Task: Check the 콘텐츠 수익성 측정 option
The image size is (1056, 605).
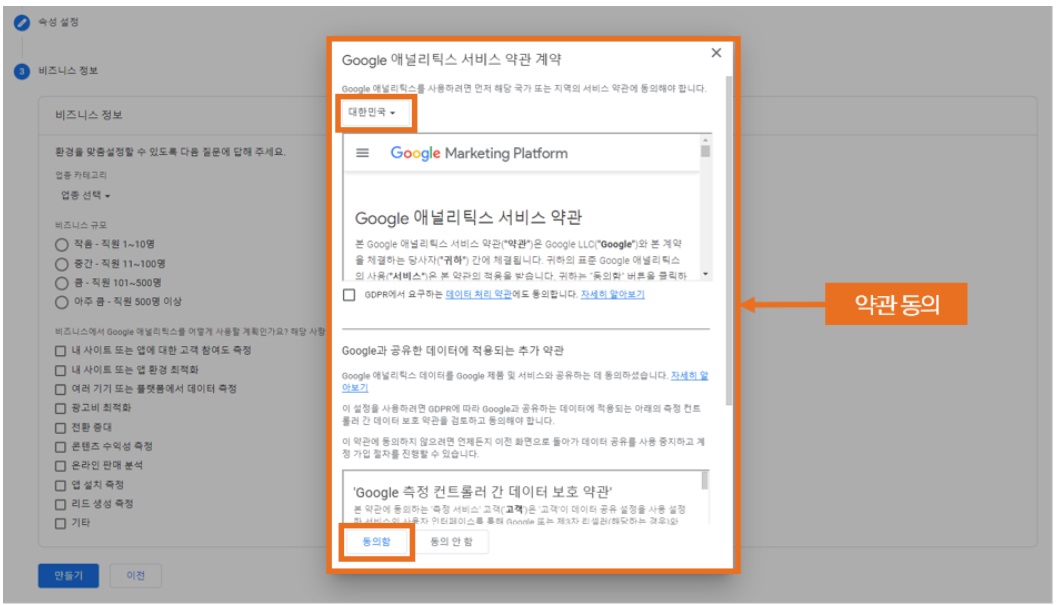Action: tap(61, 447)
